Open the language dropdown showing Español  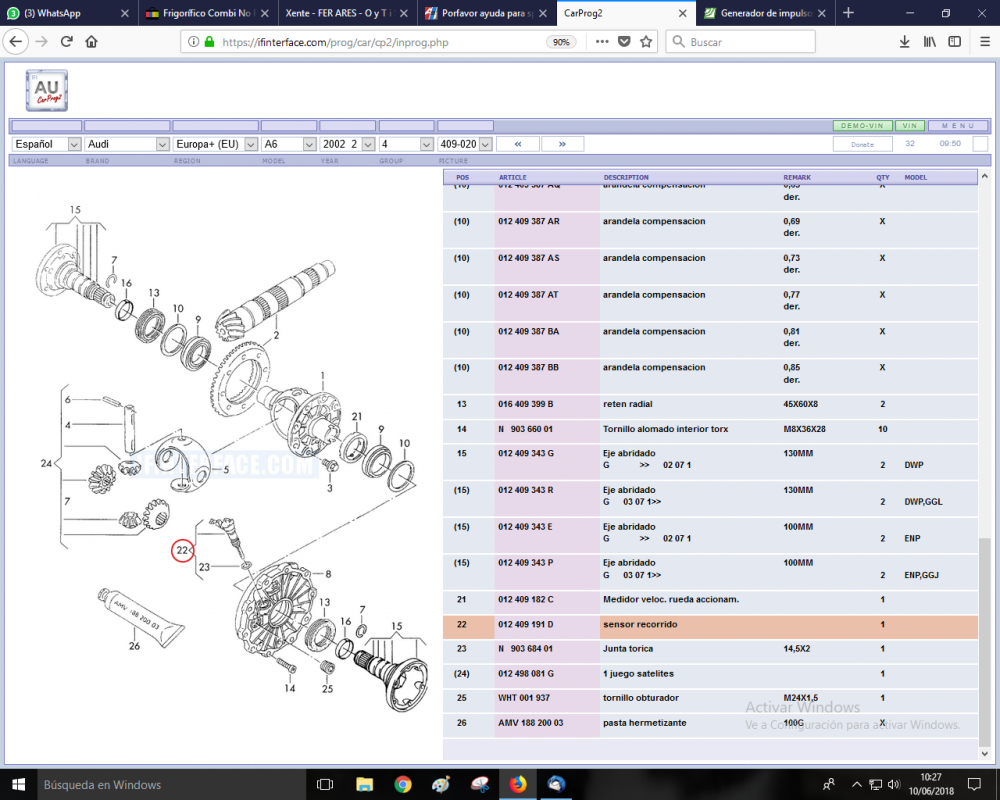(x=47, y=144)
